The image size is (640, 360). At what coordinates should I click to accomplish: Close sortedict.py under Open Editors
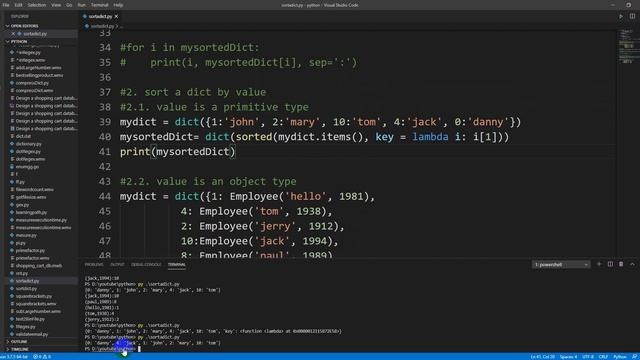click(x=13, y=33)
